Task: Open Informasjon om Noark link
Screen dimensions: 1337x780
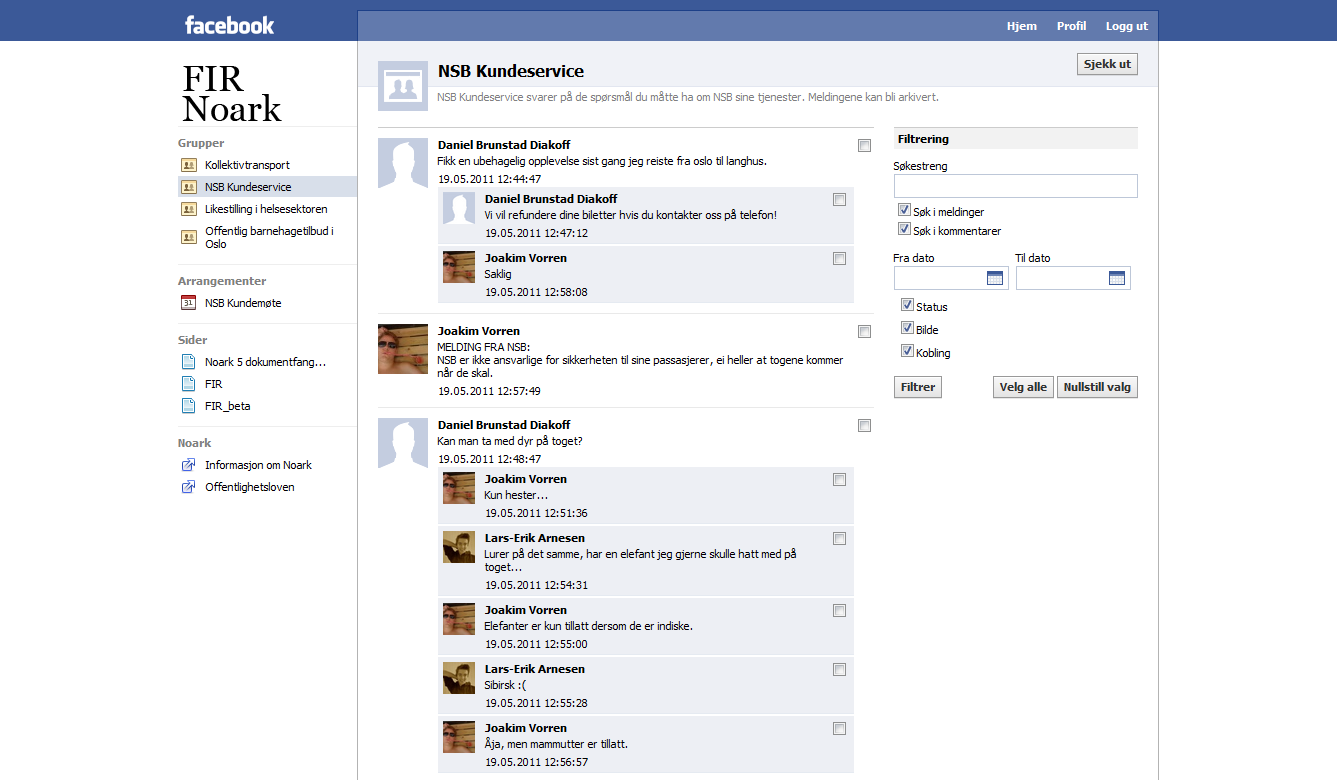Action: pos(258,465)
